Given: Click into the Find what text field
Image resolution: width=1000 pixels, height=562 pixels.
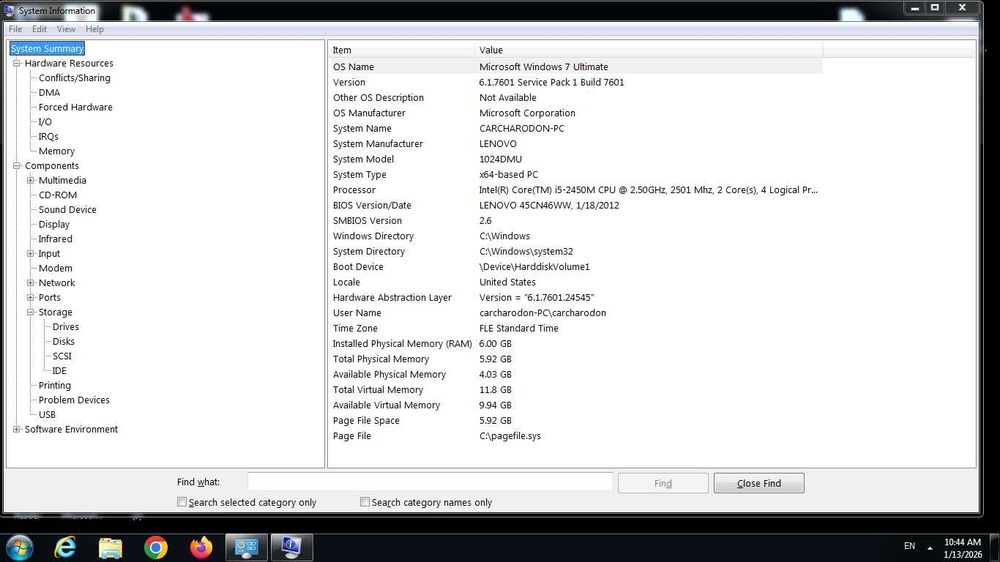Looking at the screenshot, I should tap(430, 482).
